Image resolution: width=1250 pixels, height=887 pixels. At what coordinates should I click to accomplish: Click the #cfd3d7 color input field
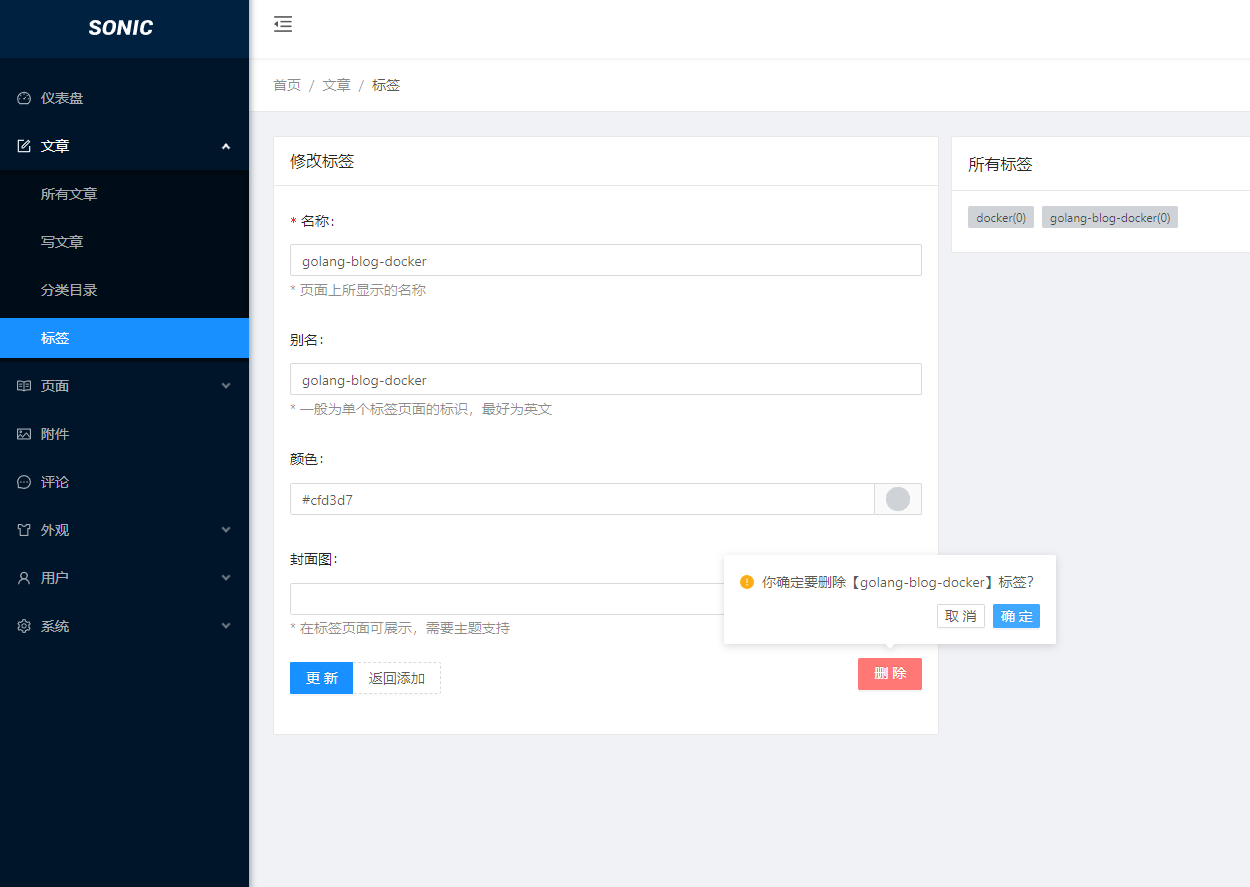582,499
